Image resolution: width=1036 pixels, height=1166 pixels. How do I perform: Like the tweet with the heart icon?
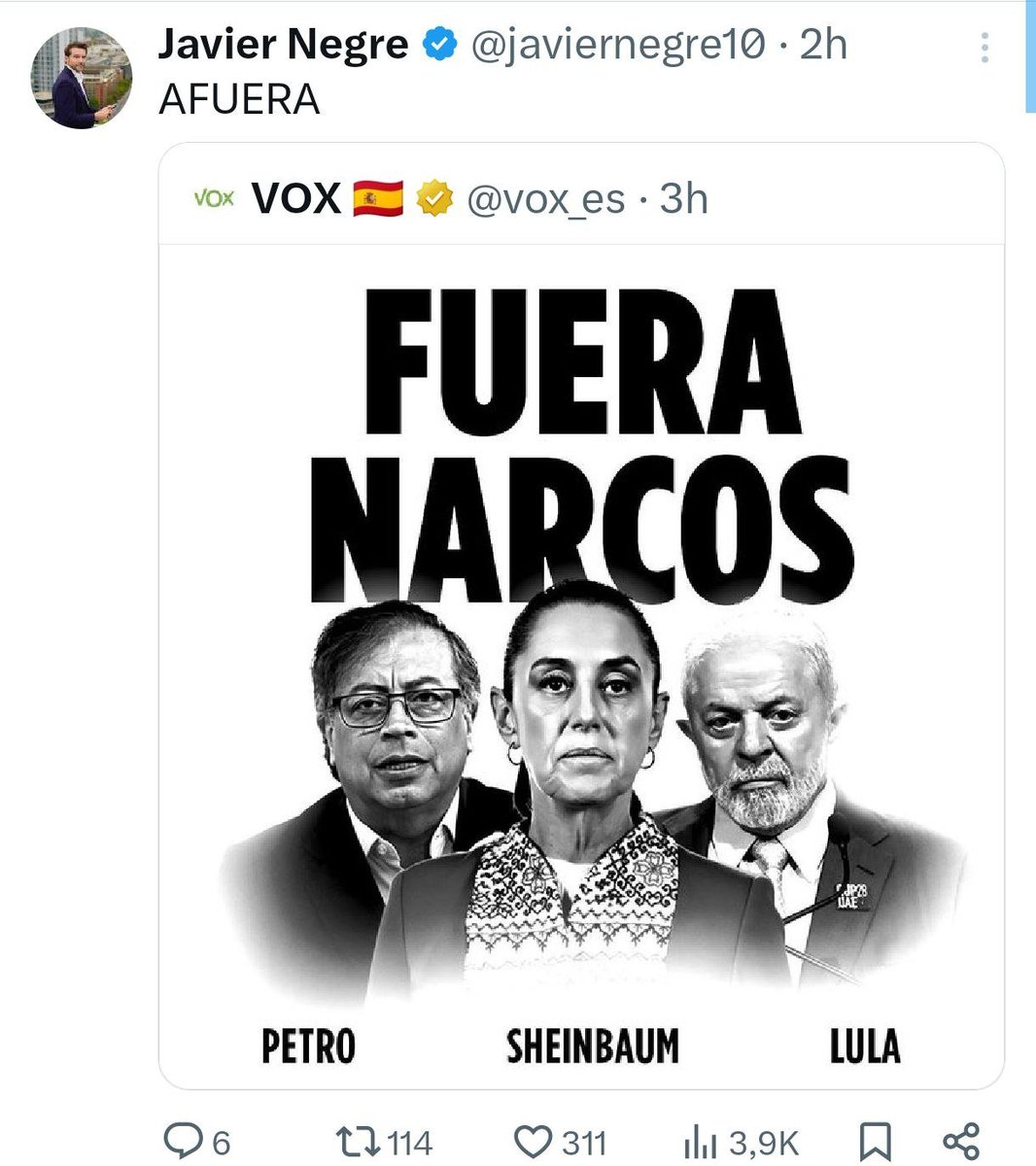(x=532, y=1142)
